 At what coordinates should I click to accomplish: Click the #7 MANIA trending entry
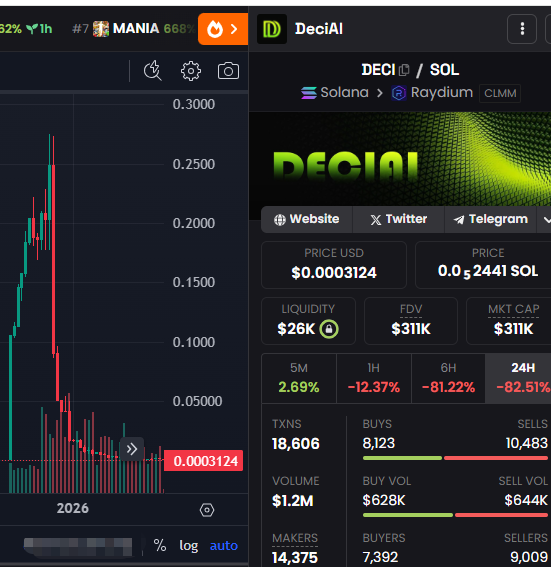(134, 29)
